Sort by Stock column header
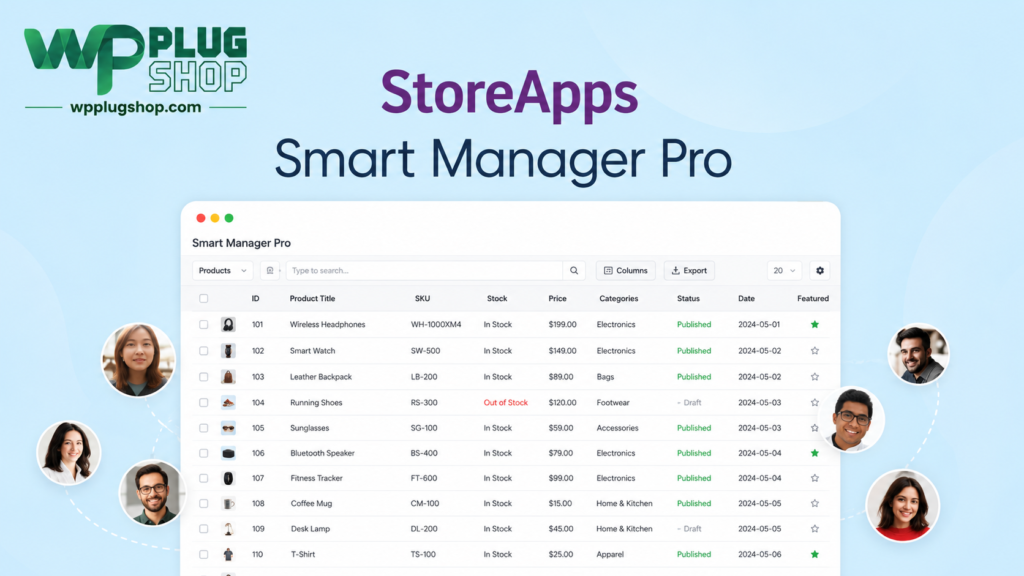 pyautogui.click(x=497, y=298)
